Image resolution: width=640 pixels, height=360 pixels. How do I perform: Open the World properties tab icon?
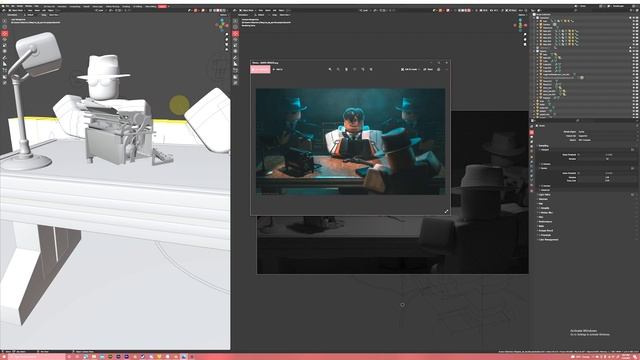[531, 151]
